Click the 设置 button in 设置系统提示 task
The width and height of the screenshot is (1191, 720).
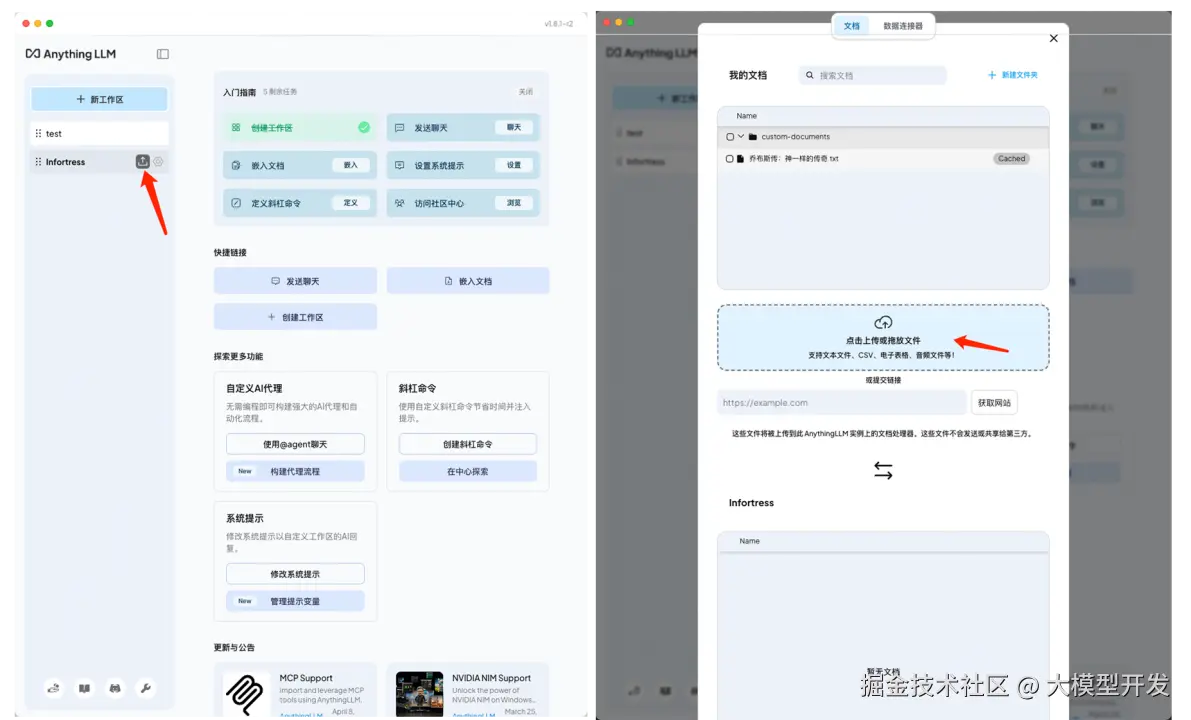tap(514, 165)
